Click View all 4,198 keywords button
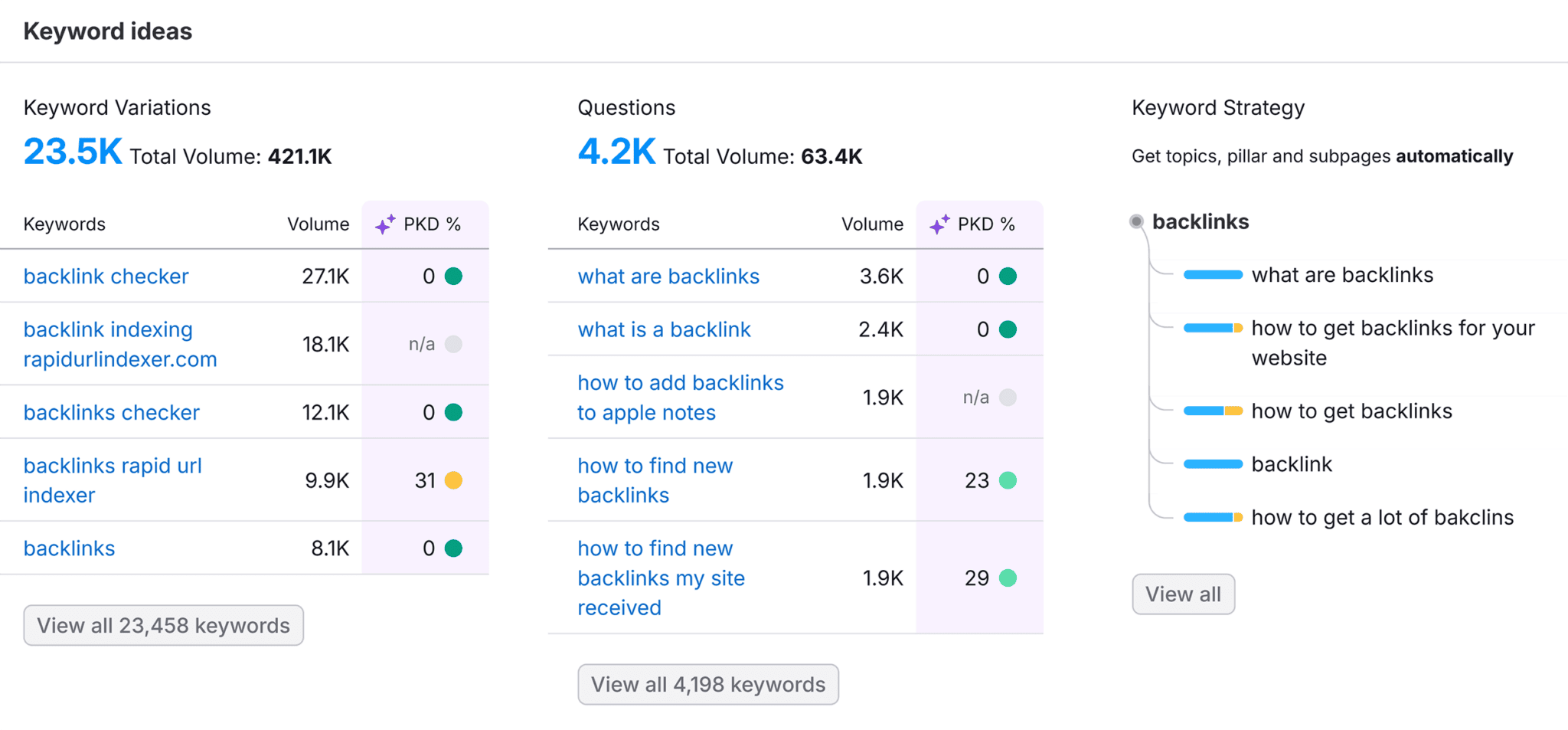 point(708,684)
